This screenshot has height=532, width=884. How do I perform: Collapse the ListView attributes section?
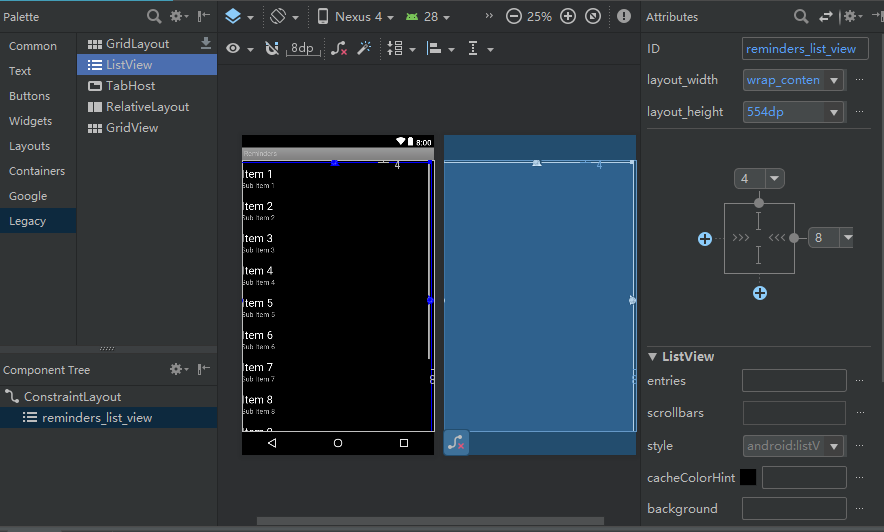[x=652, y=357]
